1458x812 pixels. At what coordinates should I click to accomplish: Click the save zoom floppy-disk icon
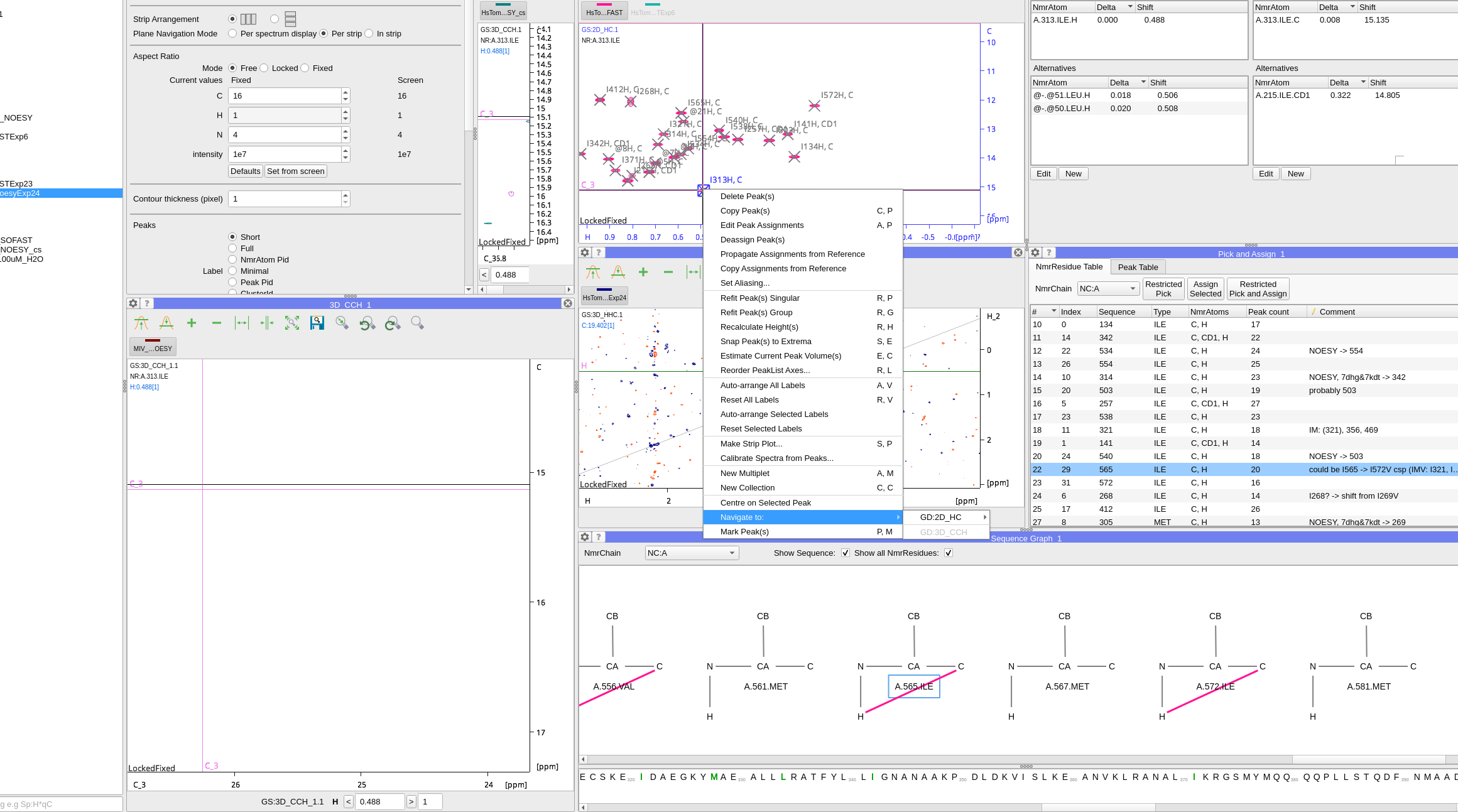pos(317,323)
